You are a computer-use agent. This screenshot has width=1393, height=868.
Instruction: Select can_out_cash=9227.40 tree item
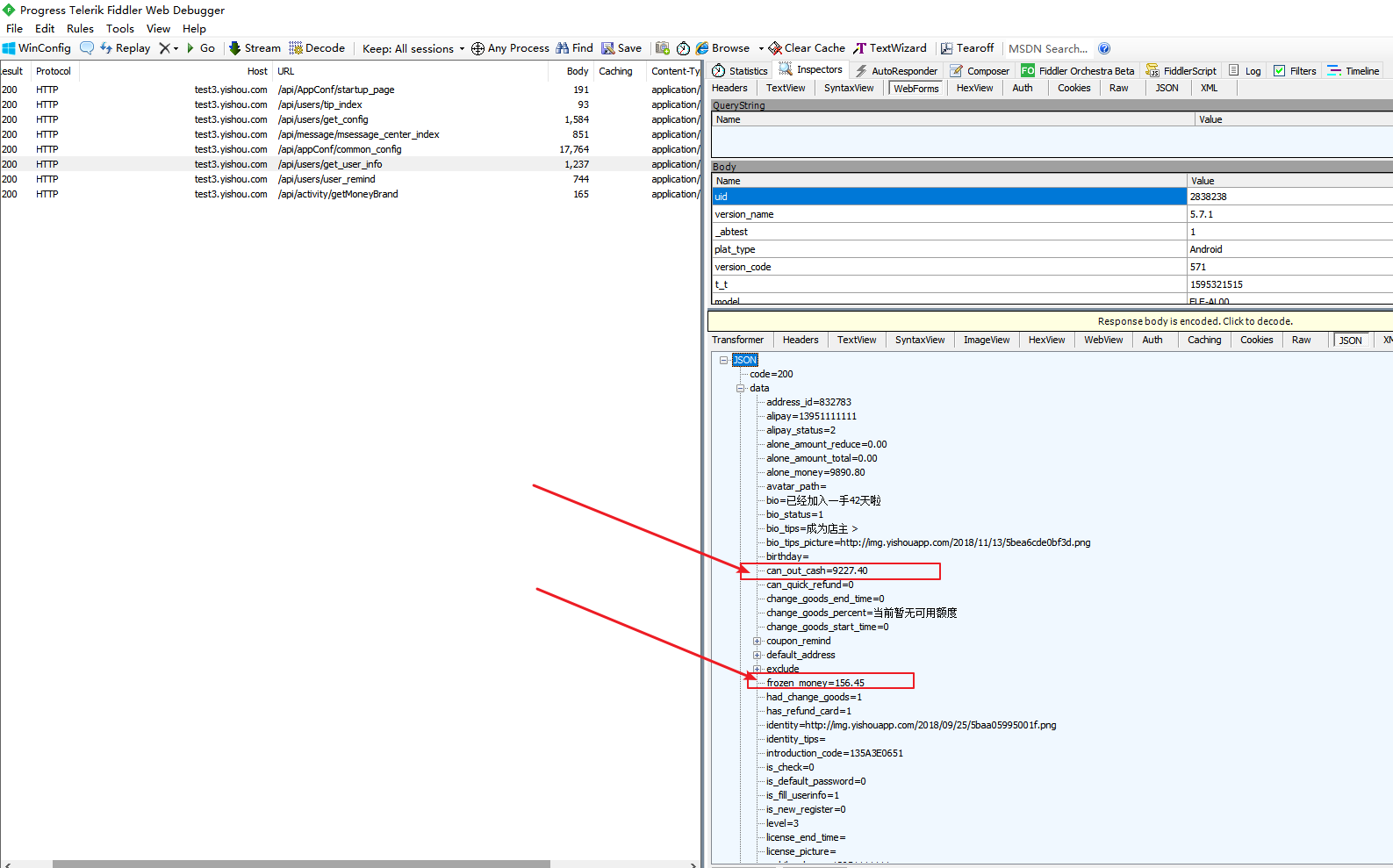[816, 570]
